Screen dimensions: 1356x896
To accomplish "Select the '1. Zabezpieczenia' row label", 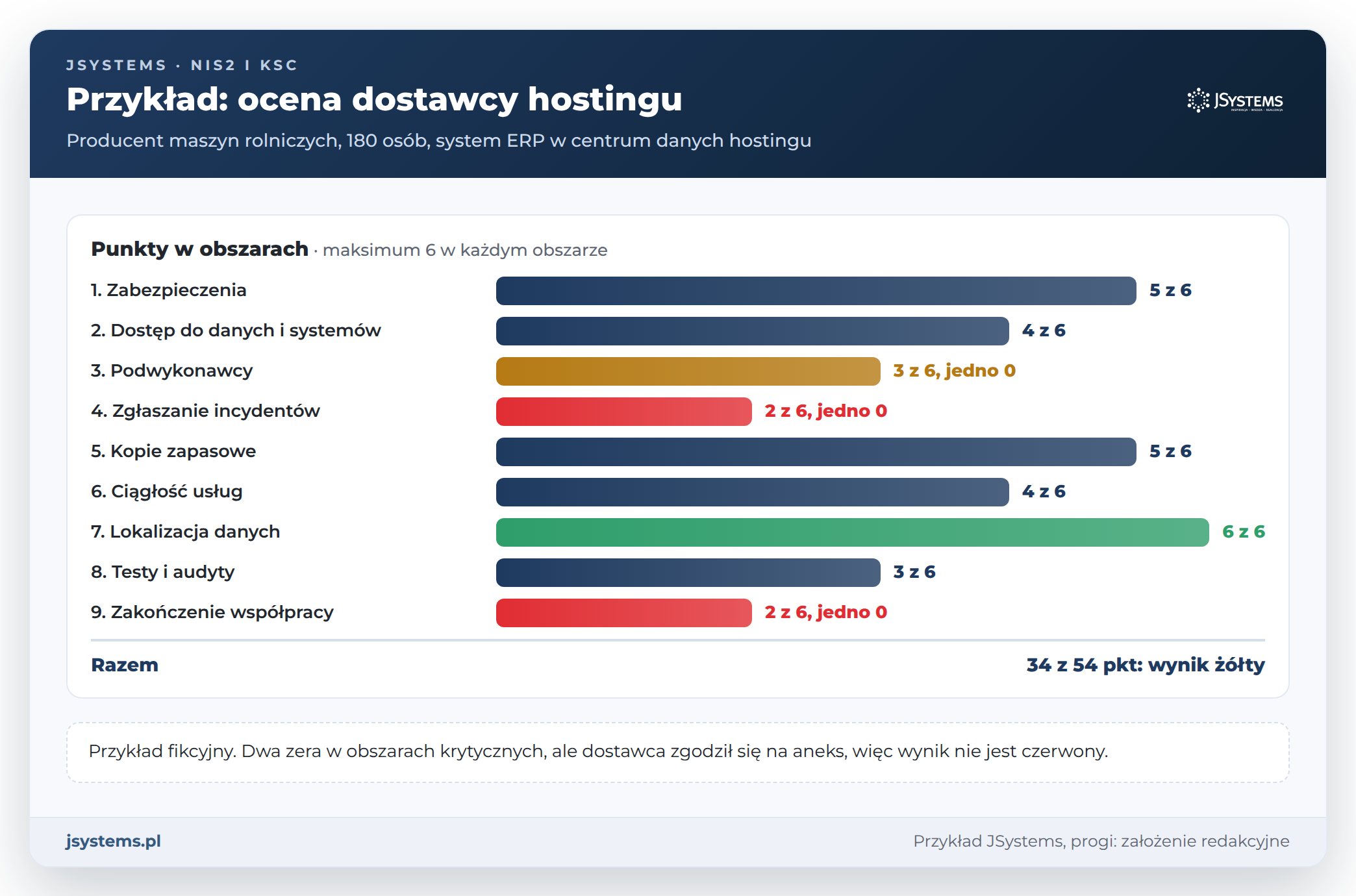I will (169, 290).
